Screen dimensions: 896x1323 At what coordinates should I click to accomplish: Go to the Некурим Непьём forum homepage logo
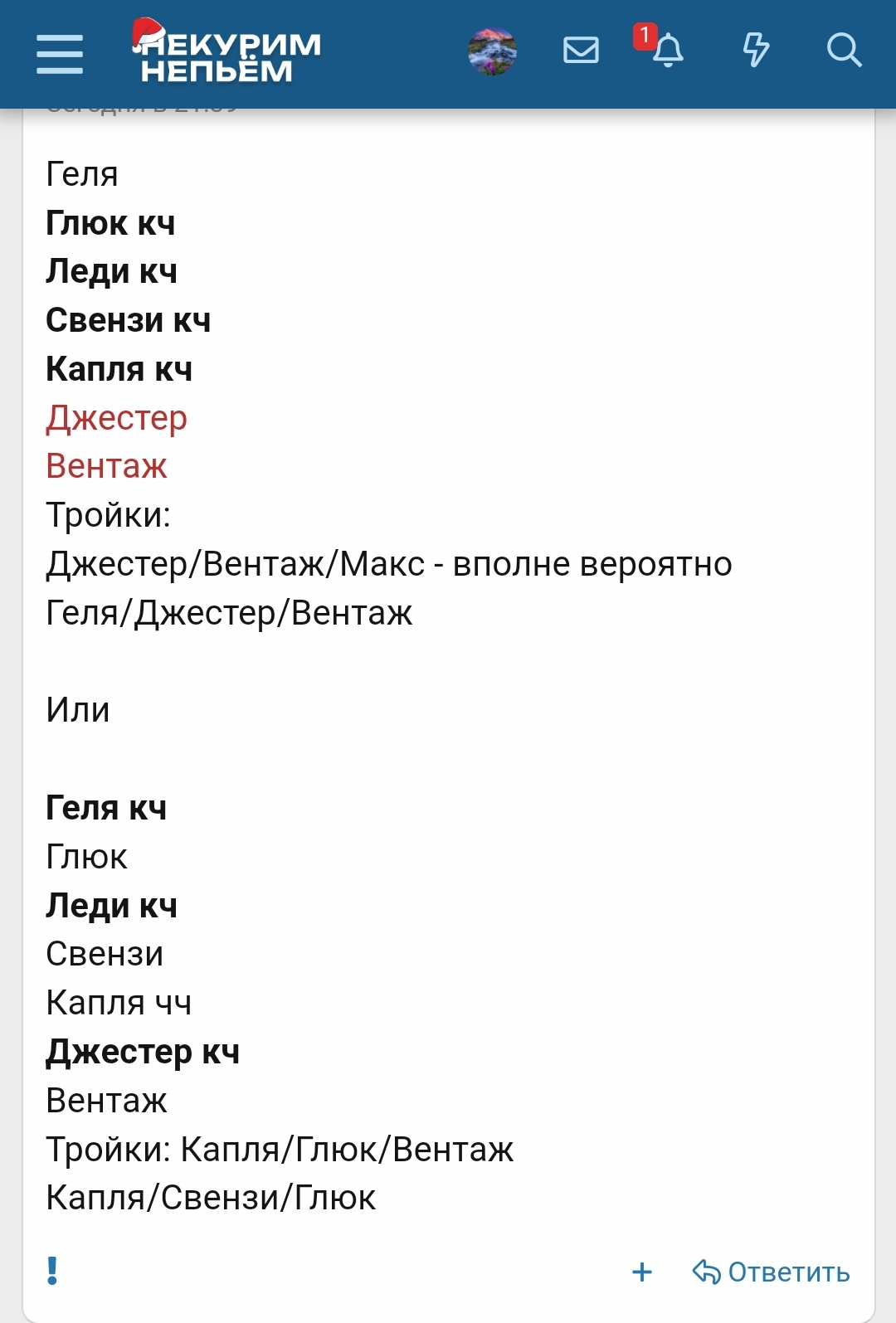[x=226, y=52]
